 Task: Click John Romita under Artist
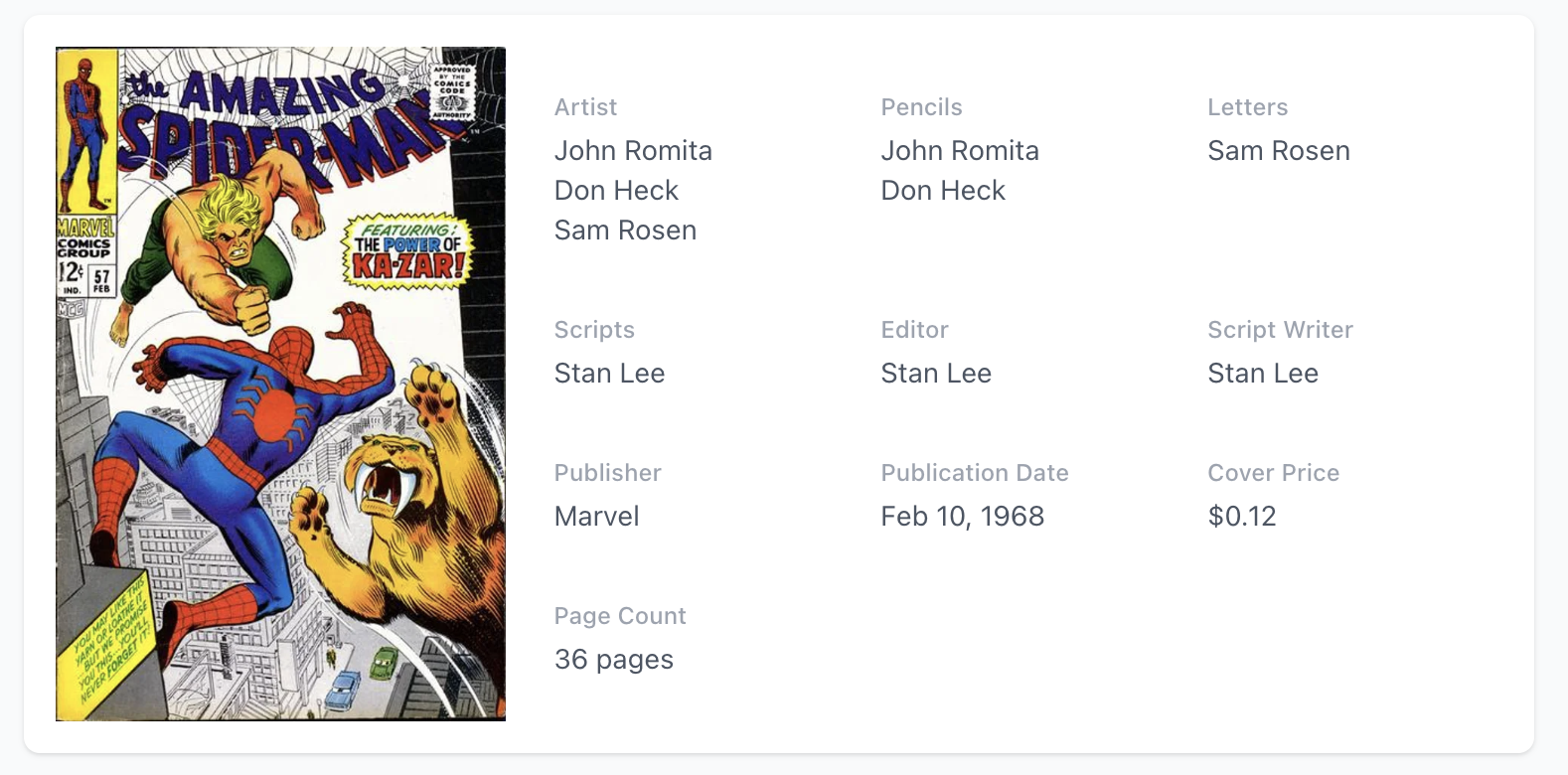(x=633, y=151)
